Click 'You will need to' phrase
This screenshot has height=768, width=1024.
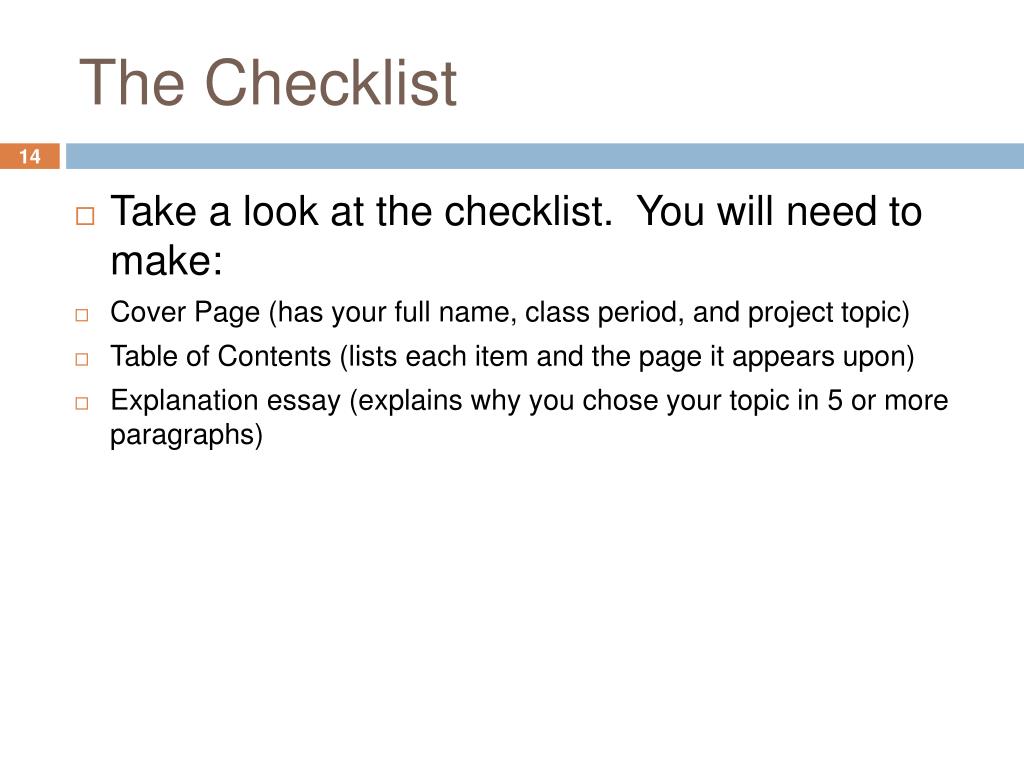[x=780, y=212]
